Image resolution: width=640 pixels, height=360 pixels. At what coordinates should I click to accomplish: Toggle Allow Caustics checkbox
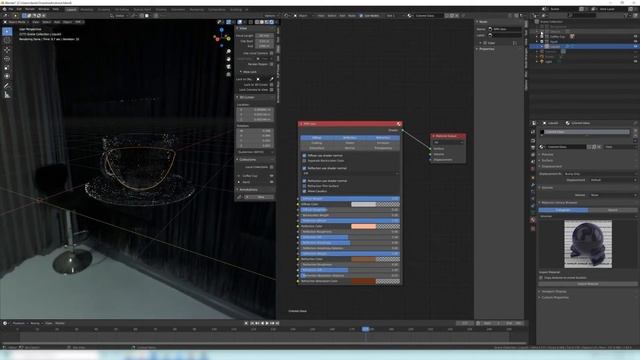[304, 191]
